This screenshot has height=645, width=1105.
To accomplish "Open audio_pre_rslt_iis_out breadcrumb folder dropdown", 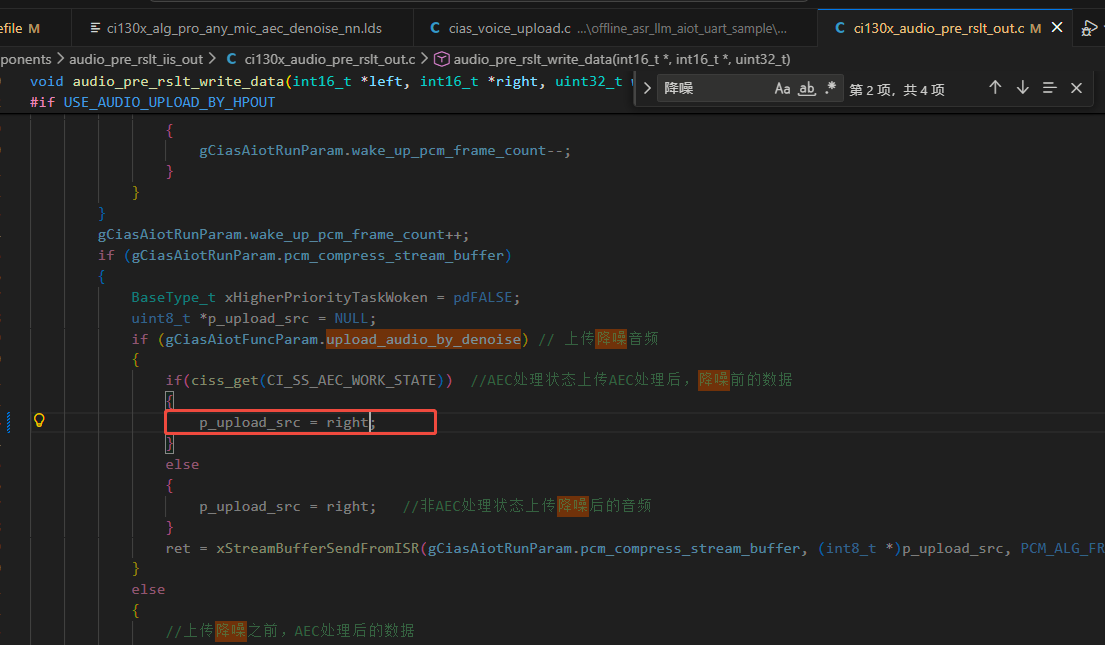I will (x=135, y=60).
